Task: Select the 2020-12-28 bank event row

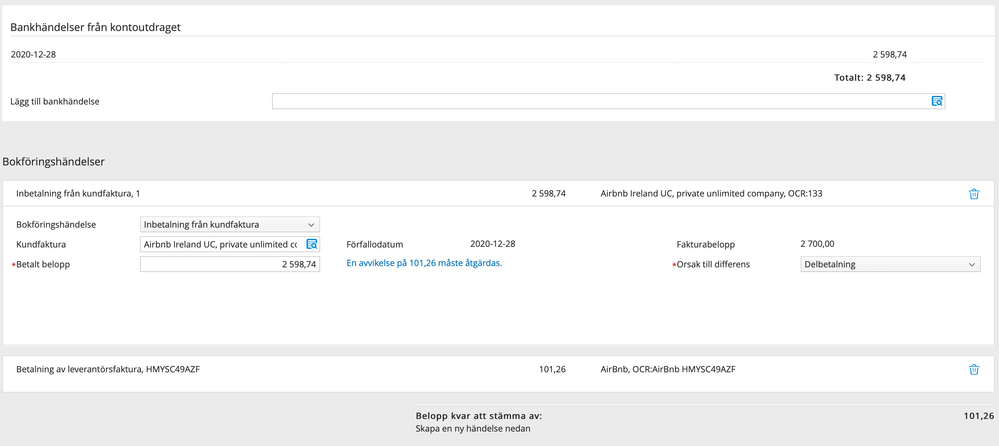Action: [33, 54]
